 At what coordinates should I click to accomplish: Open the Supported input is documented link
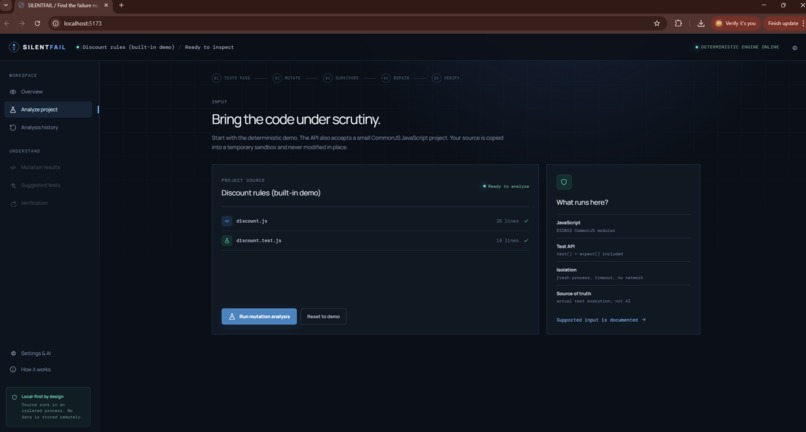(x=601, y=320)
